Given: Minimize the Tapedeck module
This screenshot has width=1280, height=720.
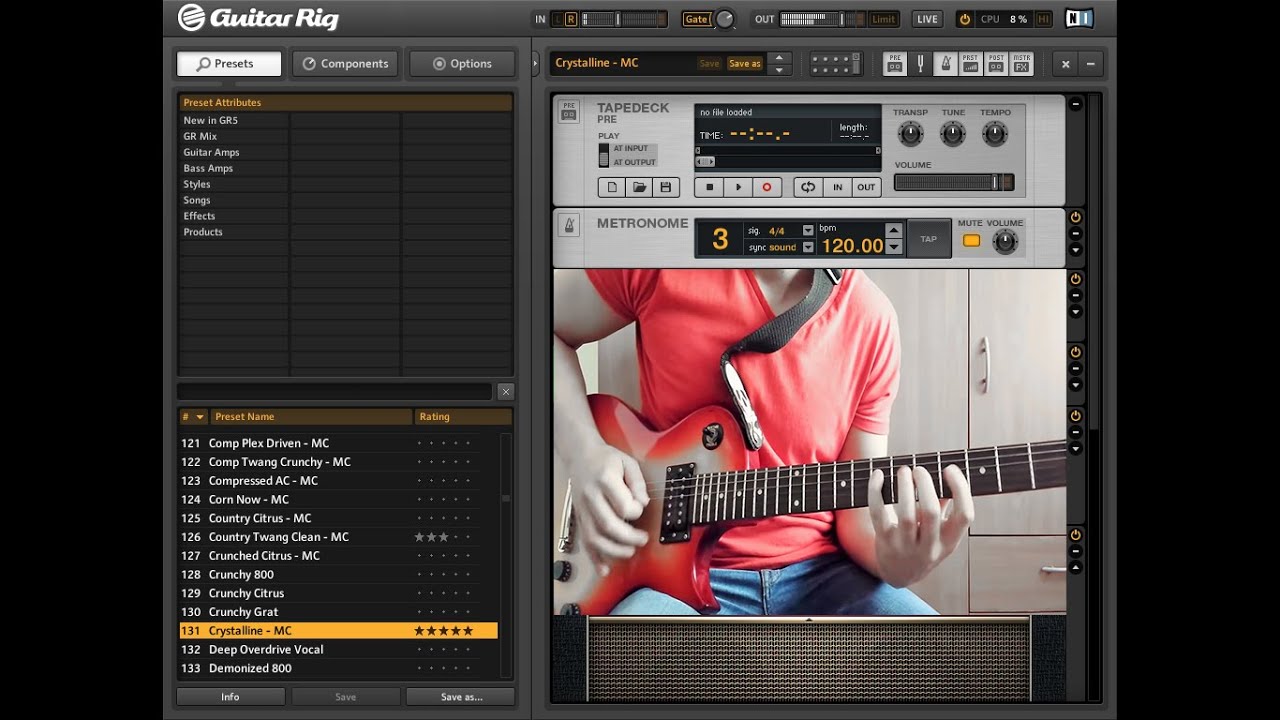Looking at the screenshot, I should 1076,104.
